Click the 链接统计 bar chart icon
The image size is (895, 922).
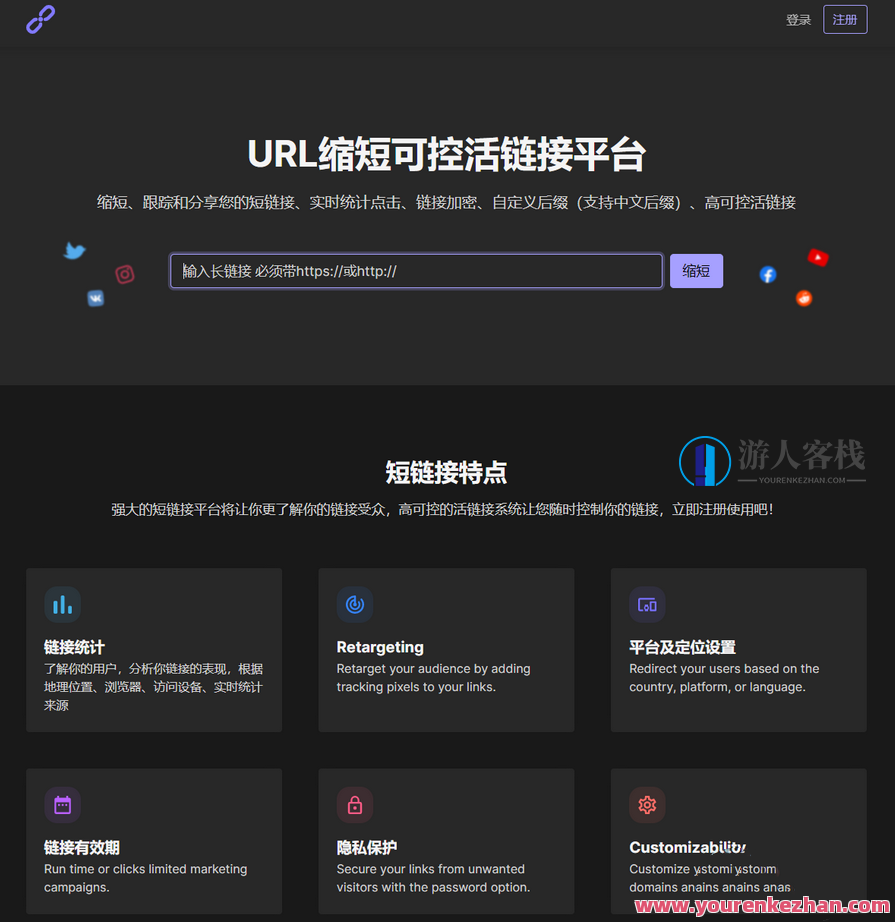[63, 604]
